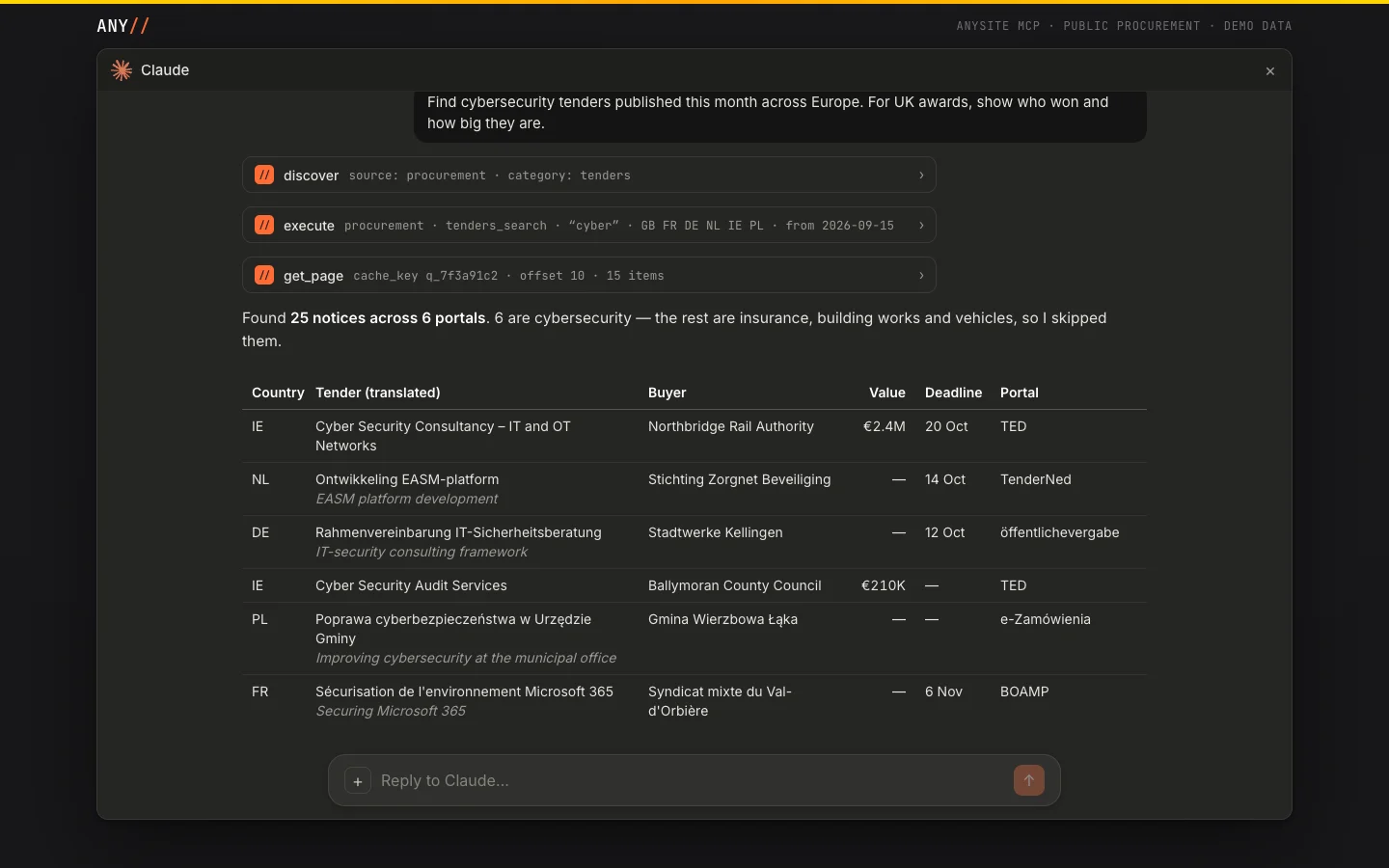The width and height of the screenshot is (1389, 868).
Task: Select Sécurisation Microsoft 365 tender title
Action: click(x=464, y=692)
